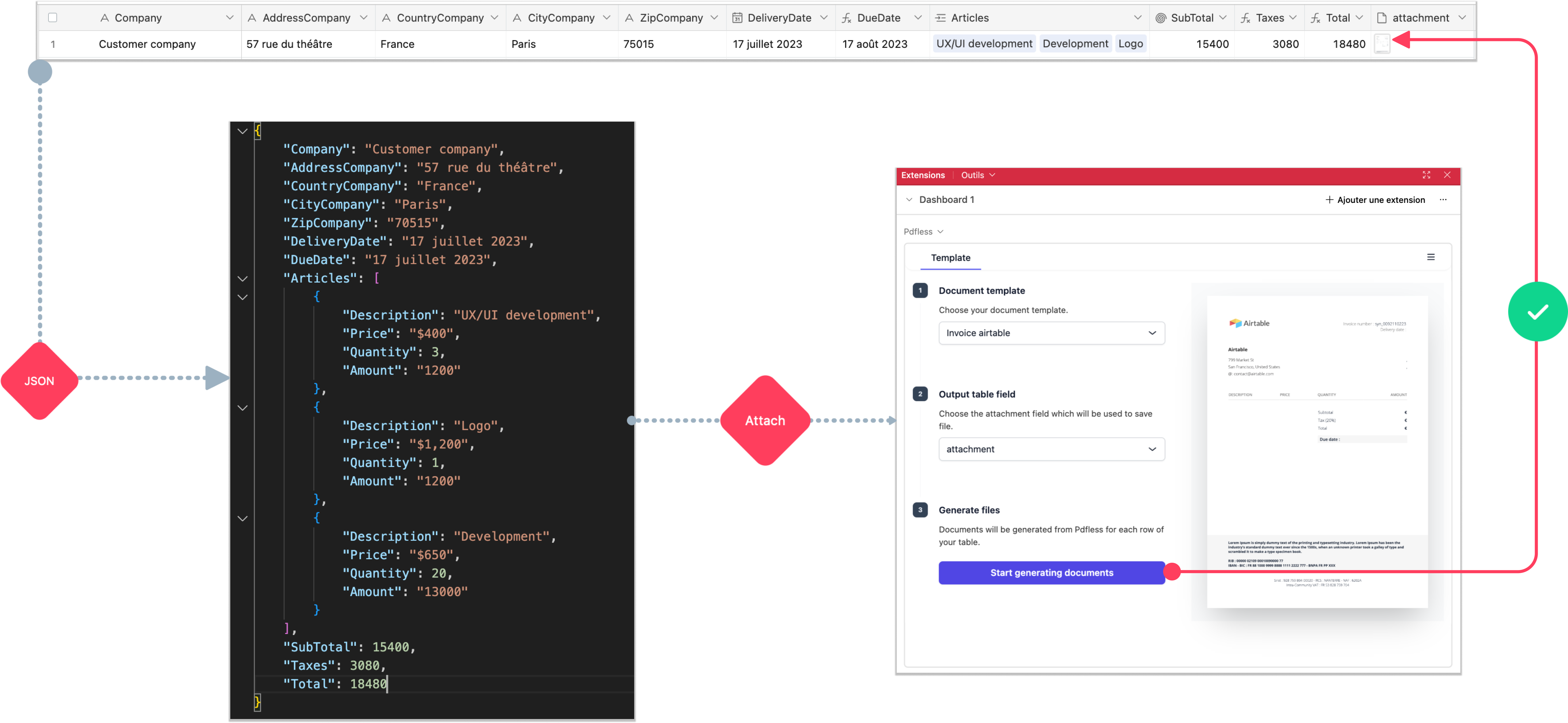
Task: Collapse the Dashboard 1 section
Action: coord(909,200)
